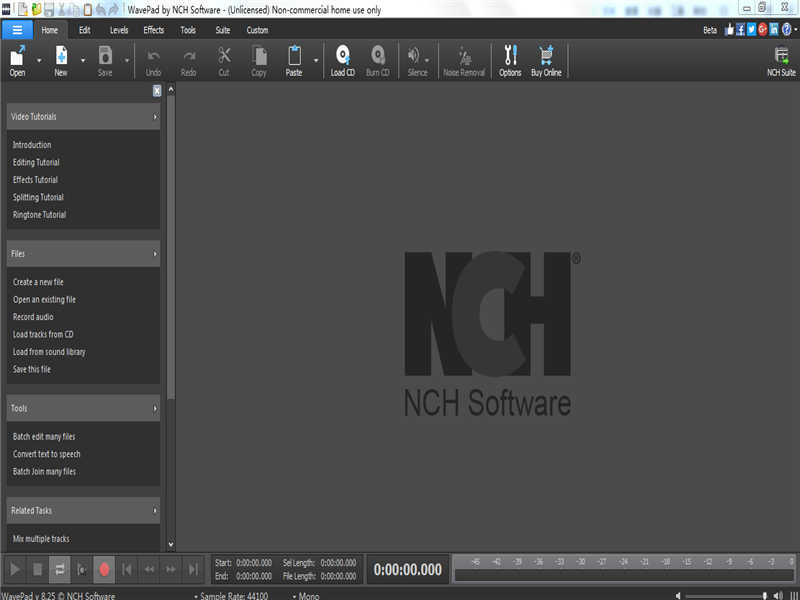Click the Burn CD icon
Image resolution: width=800 pixels, height=600 pixels.
point(378,61)
